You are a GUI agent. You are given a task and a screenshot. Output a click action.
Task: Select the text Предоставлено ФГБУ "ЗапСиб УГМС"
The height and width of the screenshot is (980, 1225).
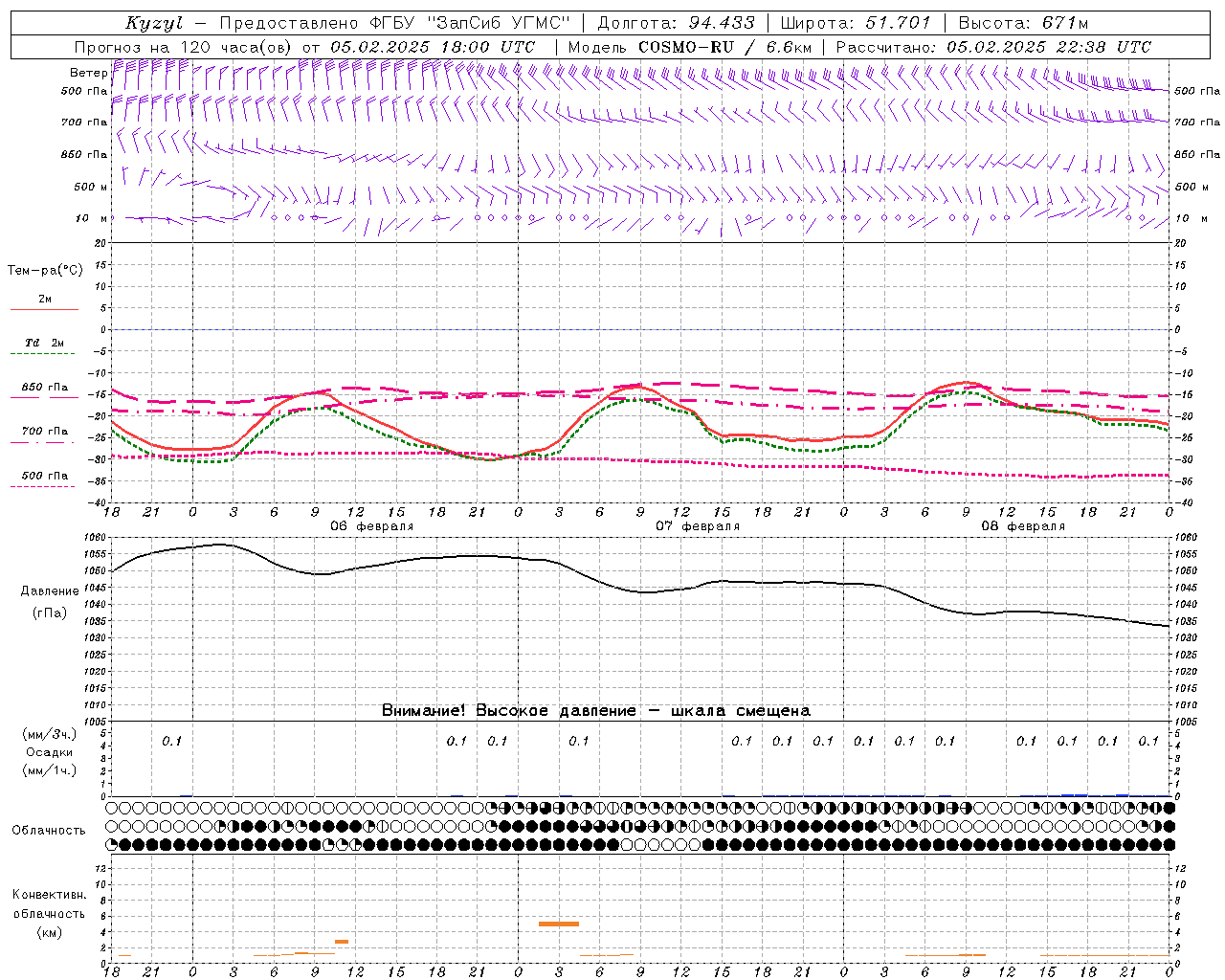coord(395,23)
